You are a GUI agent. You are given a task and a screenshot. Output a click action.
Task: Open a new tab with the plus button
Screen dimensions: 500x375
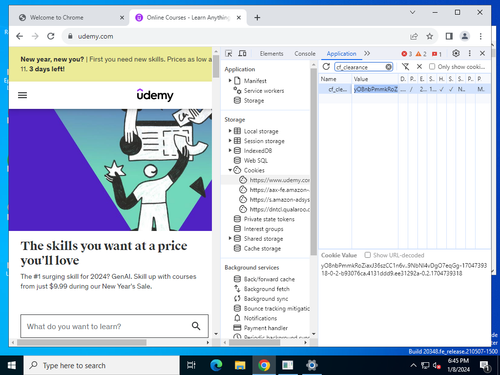point(257,18)
